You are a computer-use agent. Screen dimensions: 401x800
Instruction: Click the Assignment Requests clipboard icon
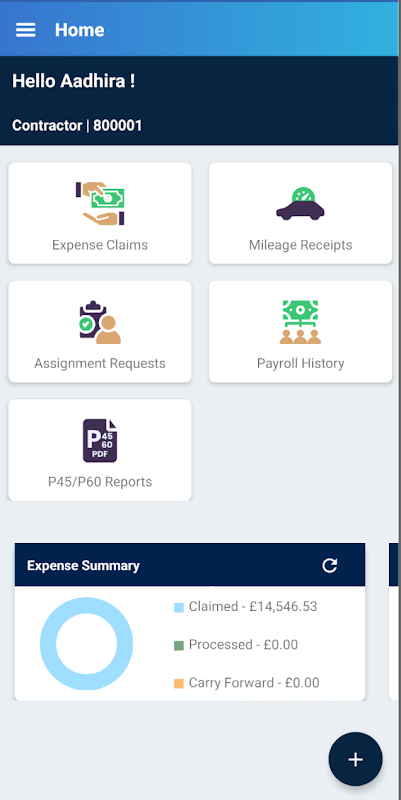click(100, 322)
